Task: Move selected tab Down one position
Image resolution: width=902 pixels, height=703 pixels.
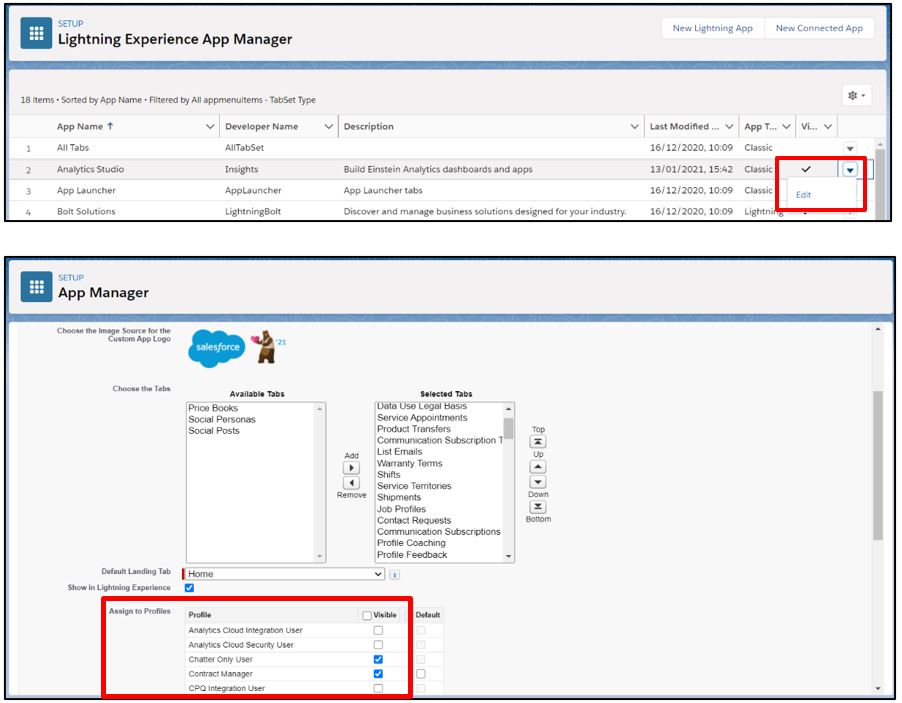Action: pyautogui.click(x=537, y=482)
